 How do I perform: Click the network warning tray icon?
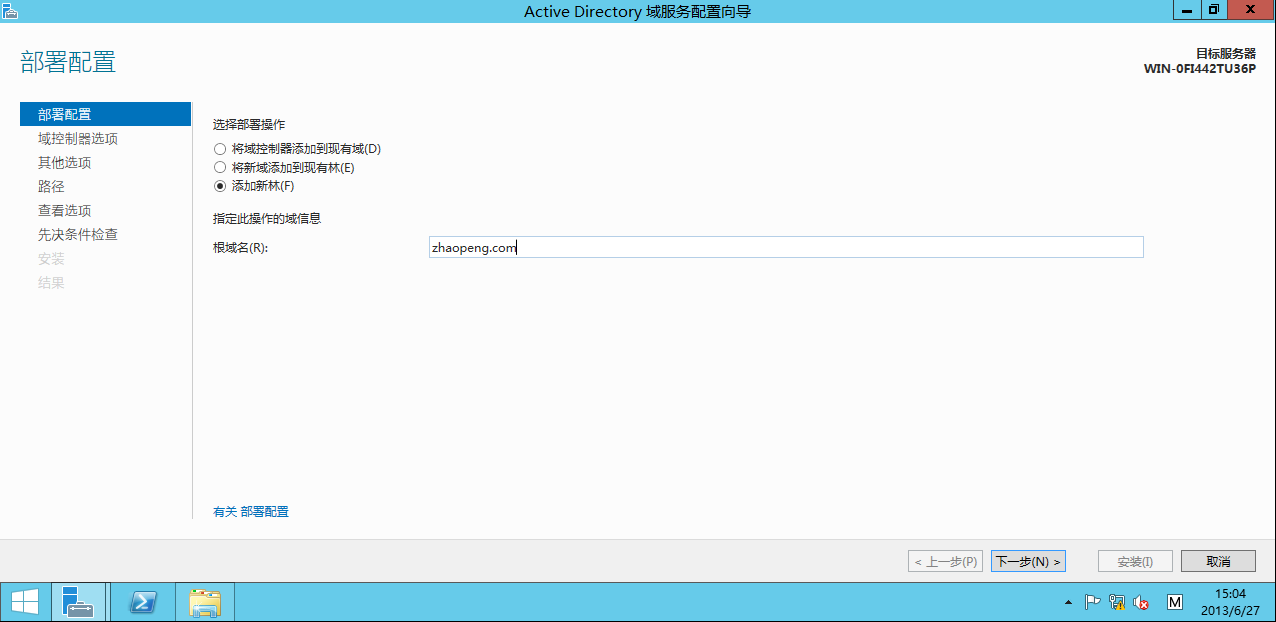coord(1117,602)
